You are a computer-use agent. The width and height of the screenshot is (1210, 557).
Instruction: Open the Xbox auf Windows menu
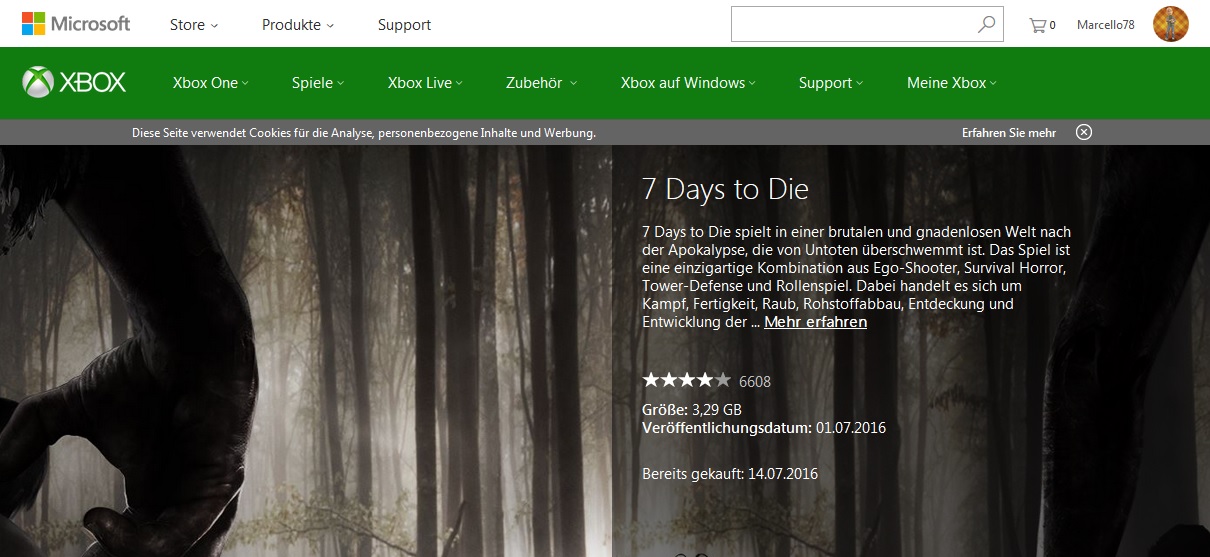688,83
